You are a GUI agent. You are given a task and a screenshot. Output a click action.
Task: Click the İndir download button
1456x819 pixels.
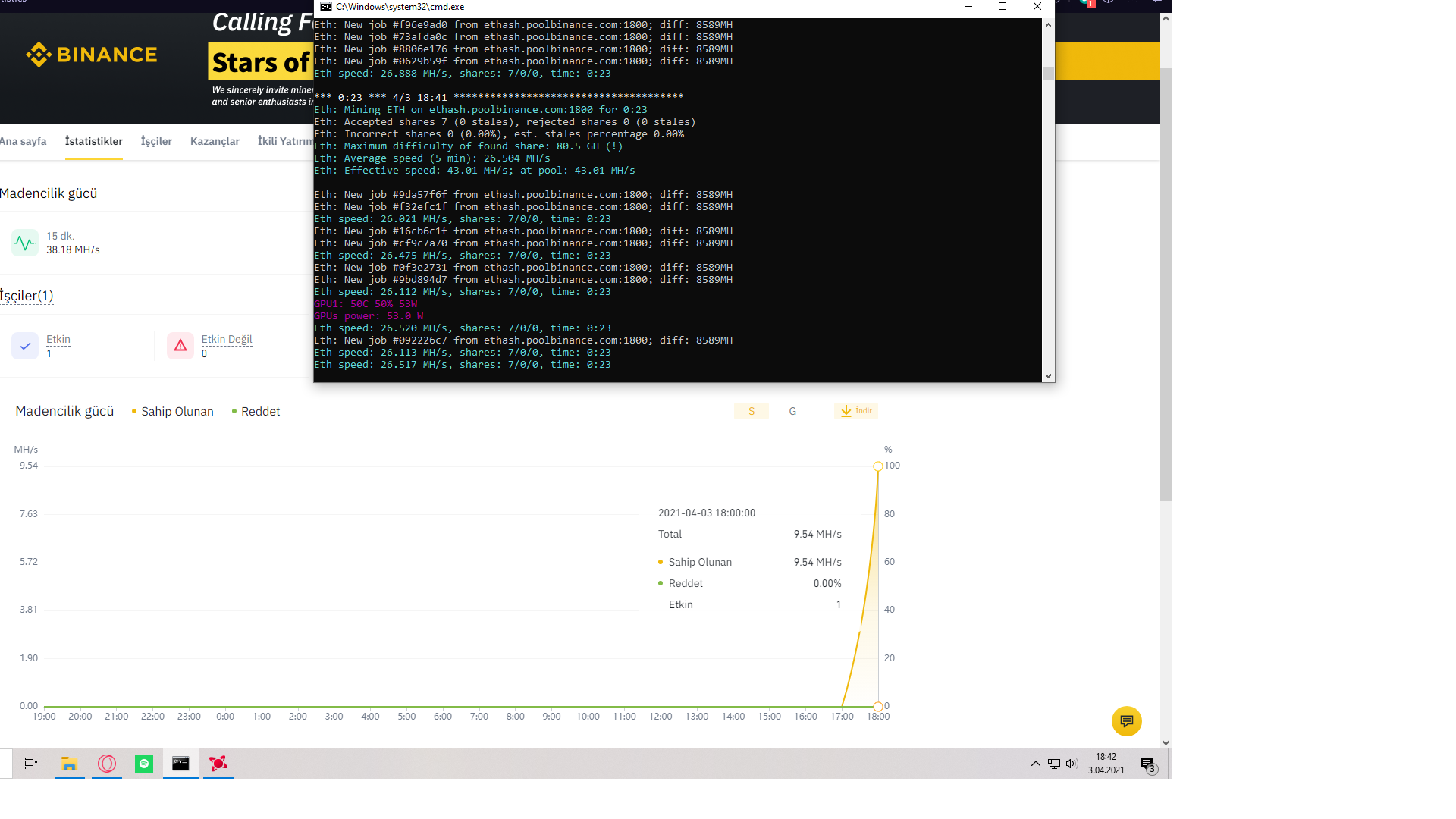(x=856, y=411)
